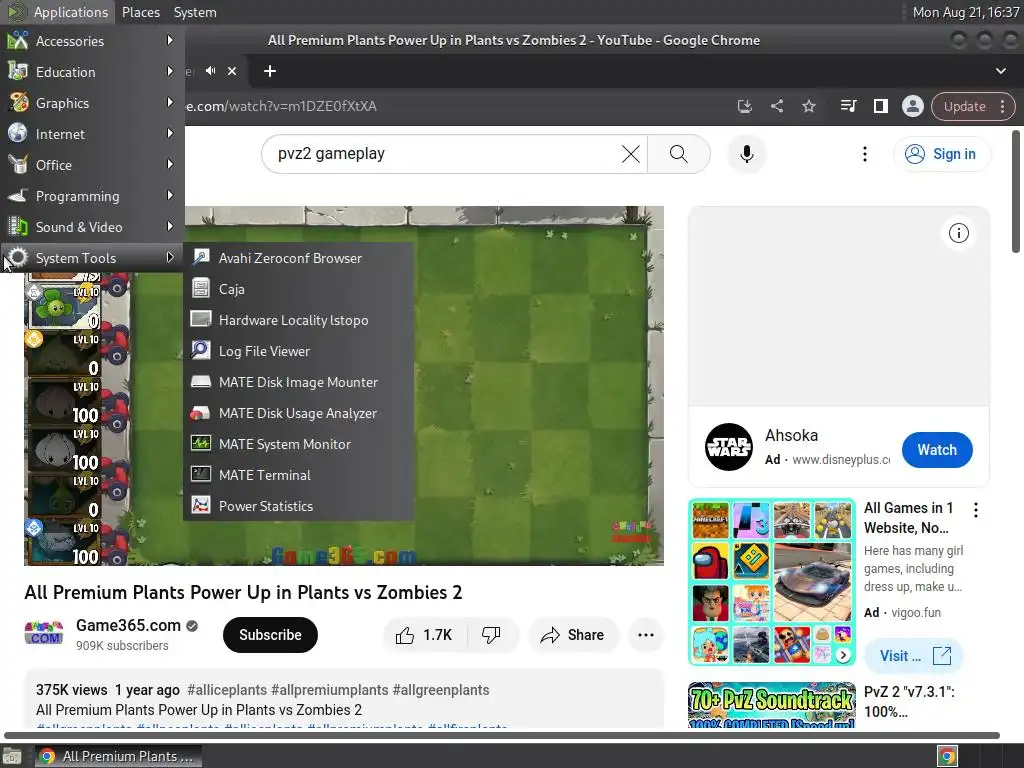Search with voice microphone button

746,154
